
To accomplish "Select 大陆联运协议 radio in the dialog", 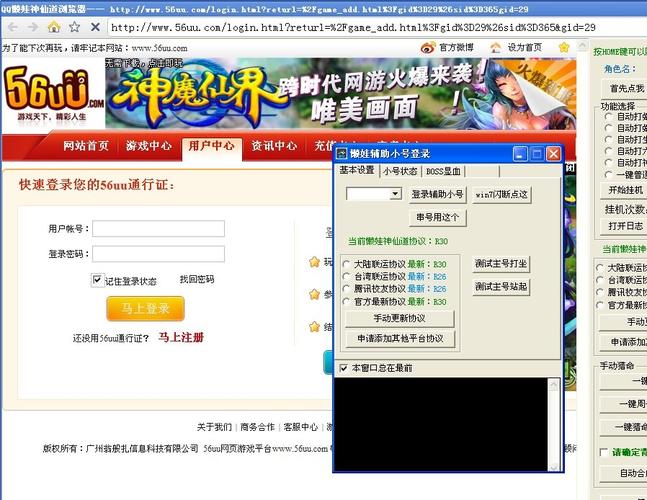I will coord(347,264).
